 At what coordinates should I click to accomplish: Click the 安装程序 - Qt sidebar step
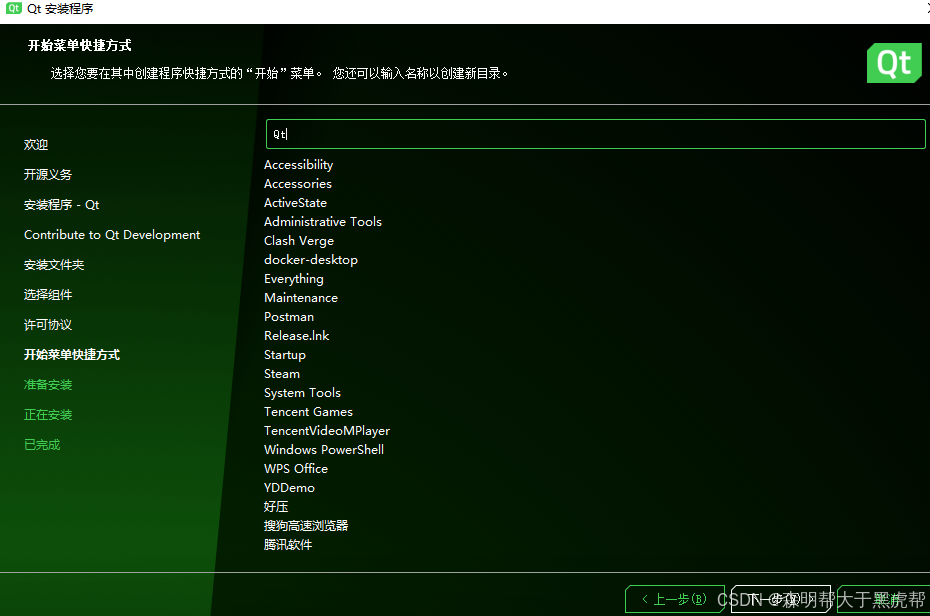(61, 205)
